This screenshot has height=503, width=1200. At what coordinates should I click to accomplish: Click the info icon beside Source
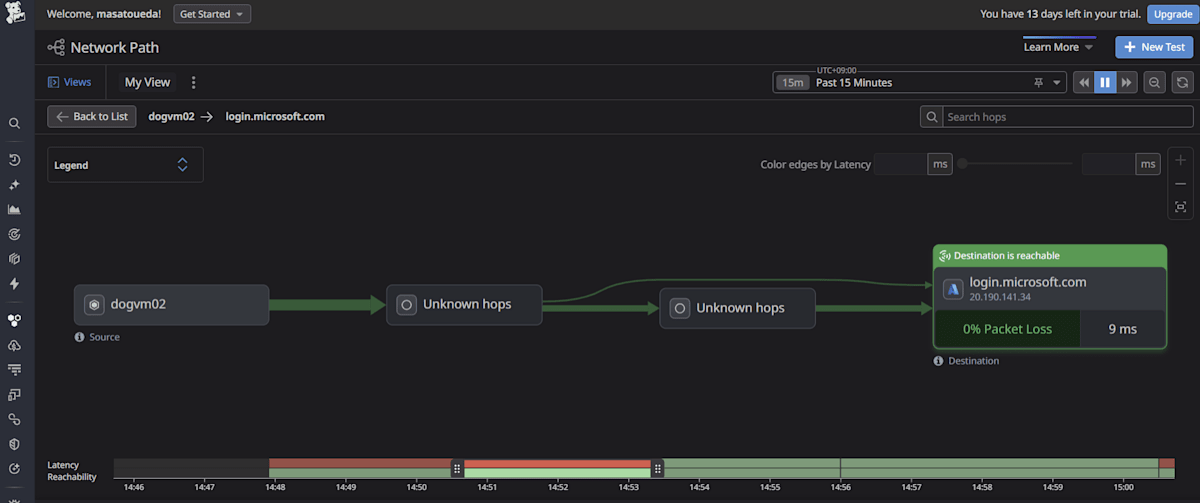[80, 337]
